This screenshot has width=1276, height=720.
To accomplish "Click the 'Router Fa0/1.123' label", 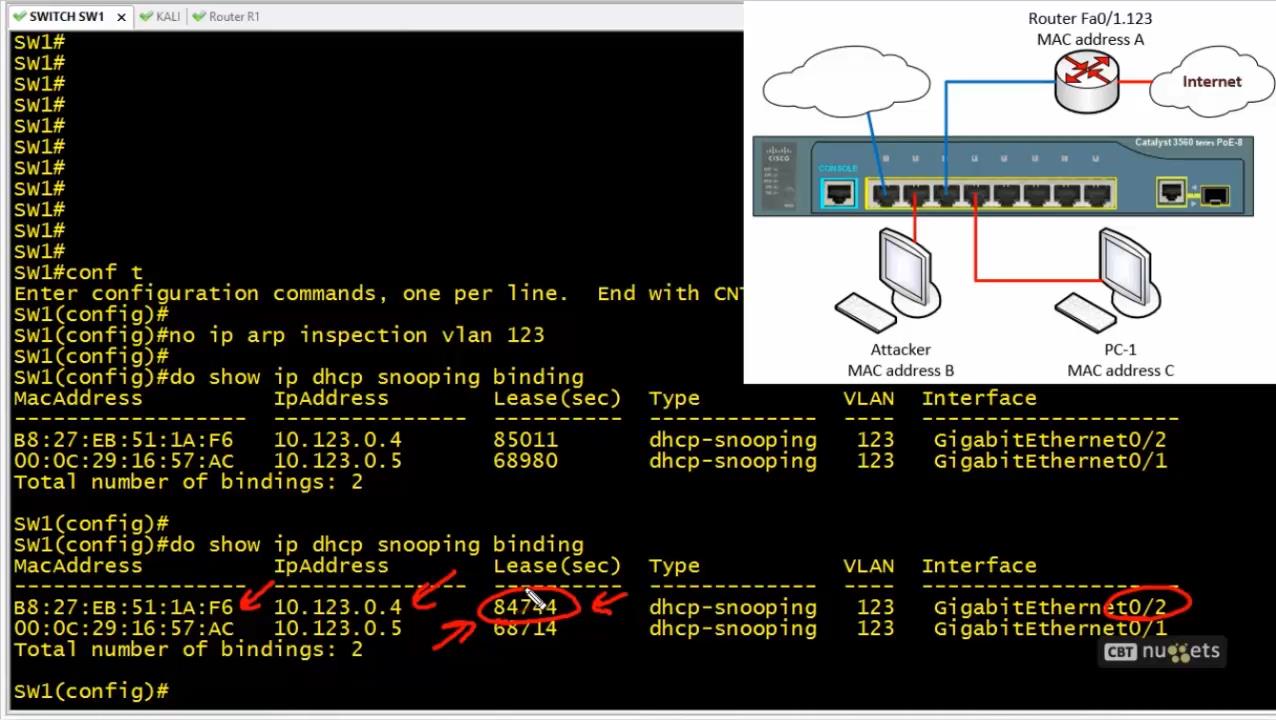I will 1090,18.
